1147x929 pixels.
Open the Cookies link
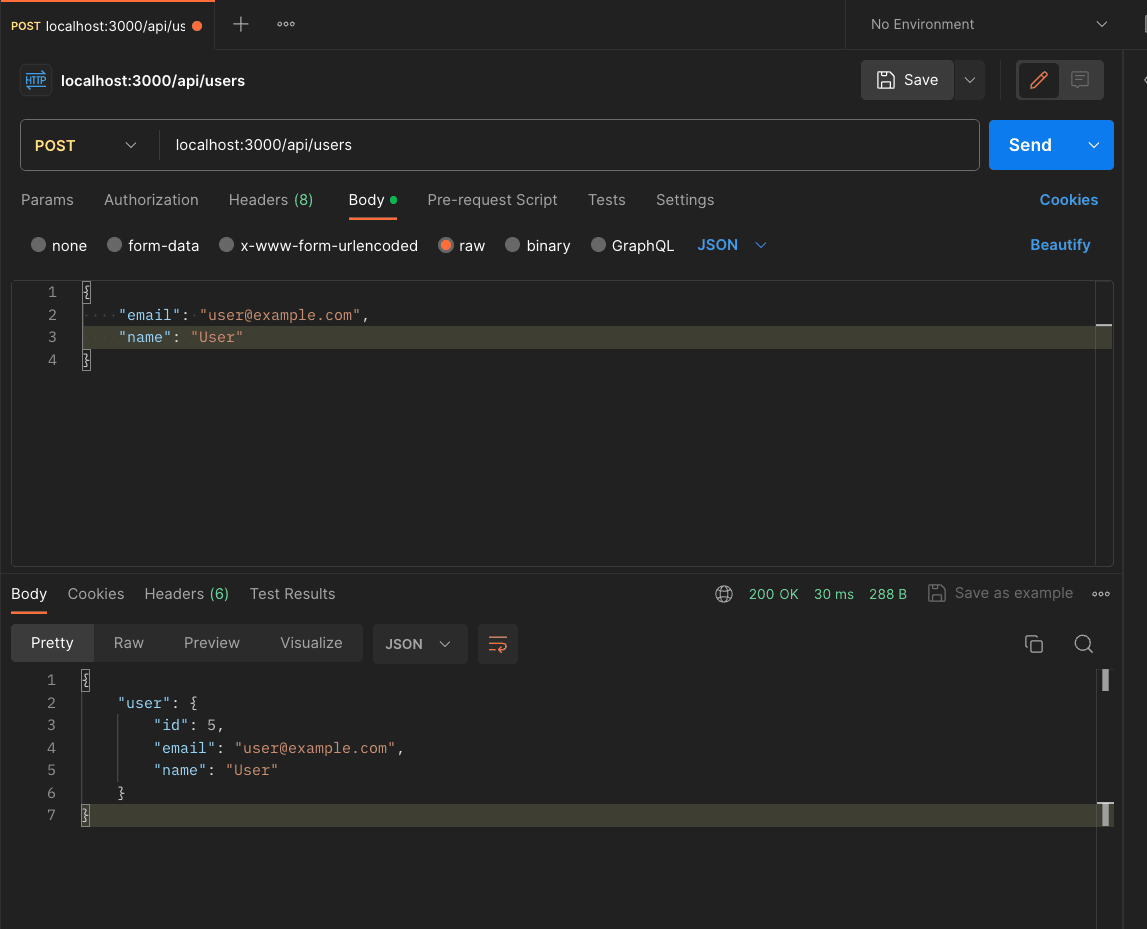[1068, 200]
